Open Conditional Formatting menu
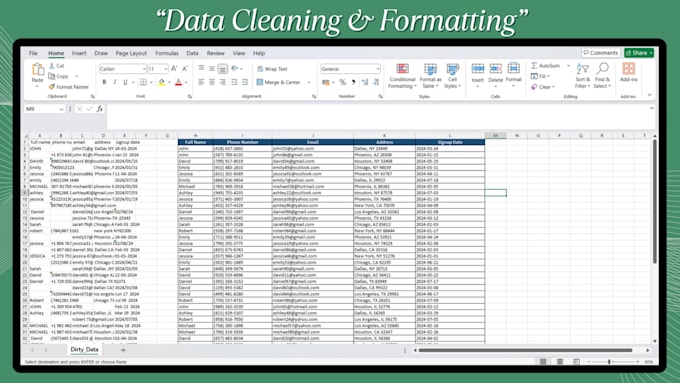The image size is (680, 383). (x=402, y=75)
